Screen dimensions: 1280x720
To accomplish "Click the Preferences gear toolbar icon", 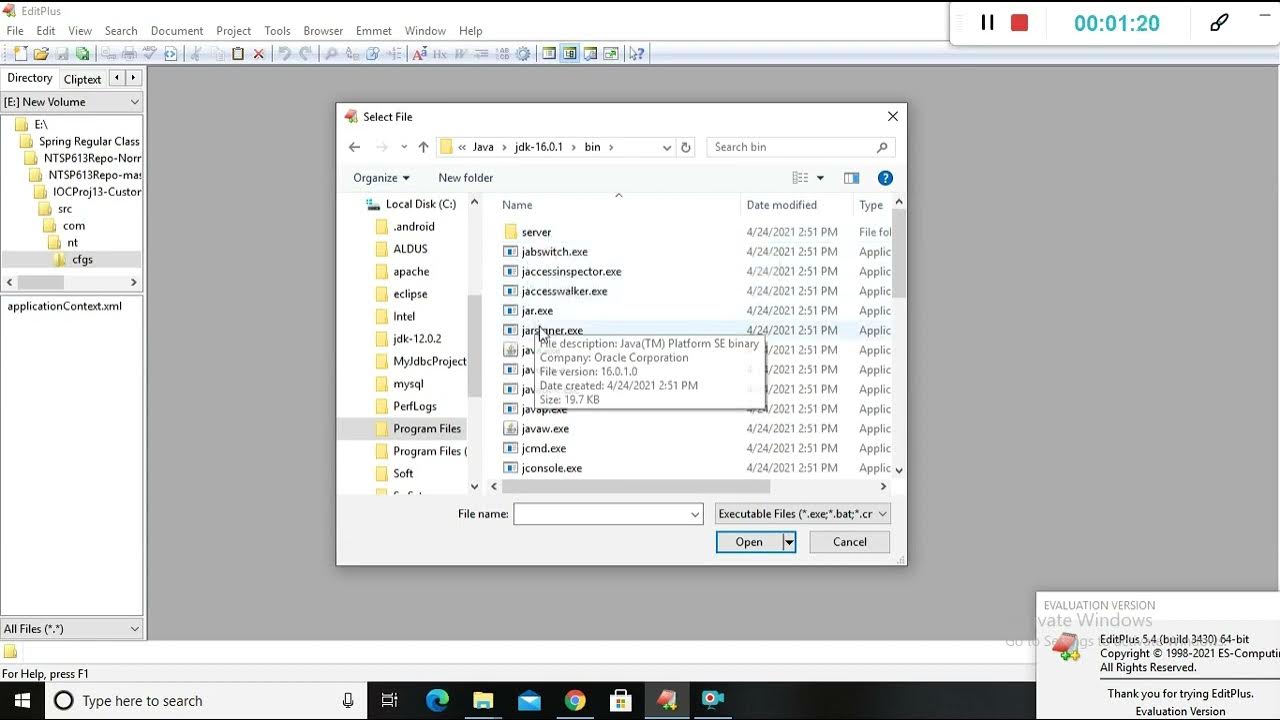I will pos(523,54).
